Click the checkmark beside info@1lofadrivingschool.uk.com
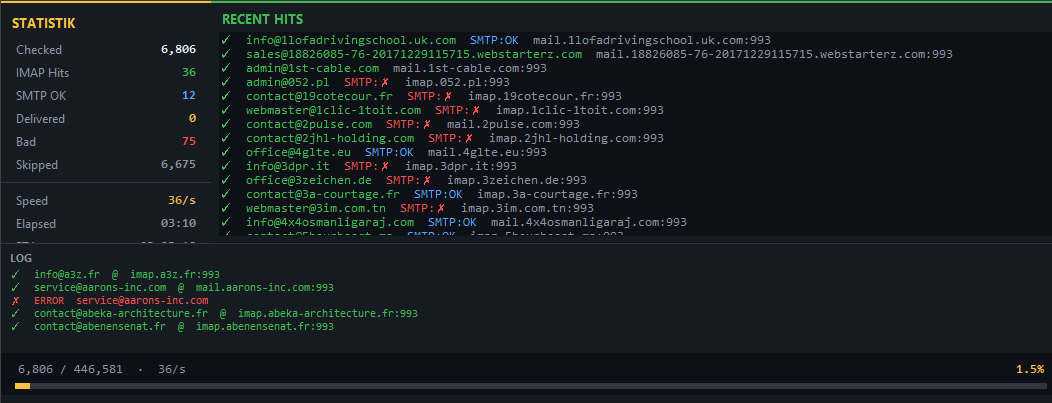 [x=226, y=40]
